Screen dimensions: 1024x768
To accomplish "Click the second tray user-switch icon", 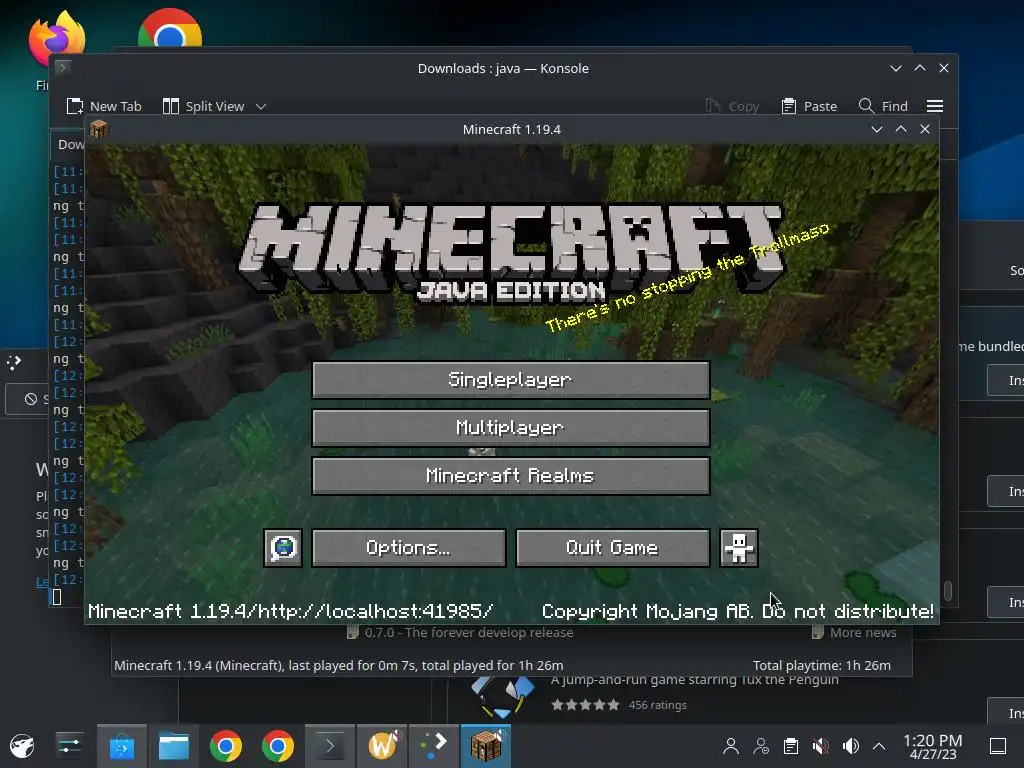I will tap(761, 746).
